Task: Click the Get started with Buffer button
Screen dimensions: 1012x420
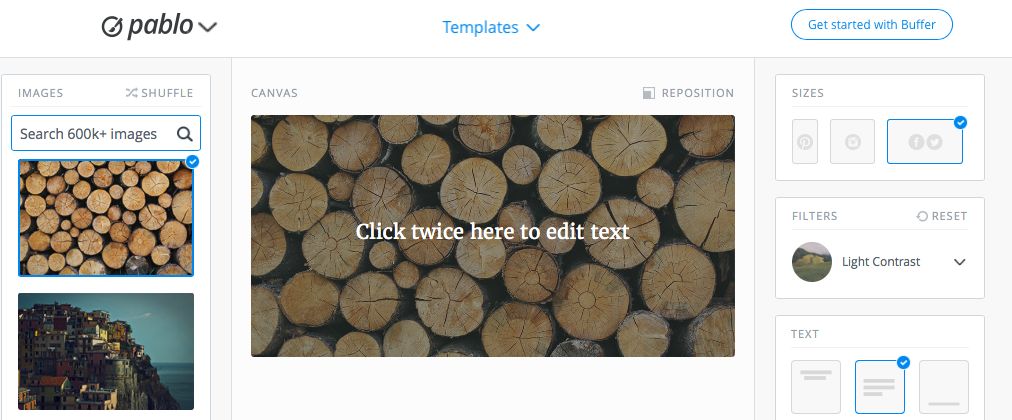Action: (x=871, y=25)
